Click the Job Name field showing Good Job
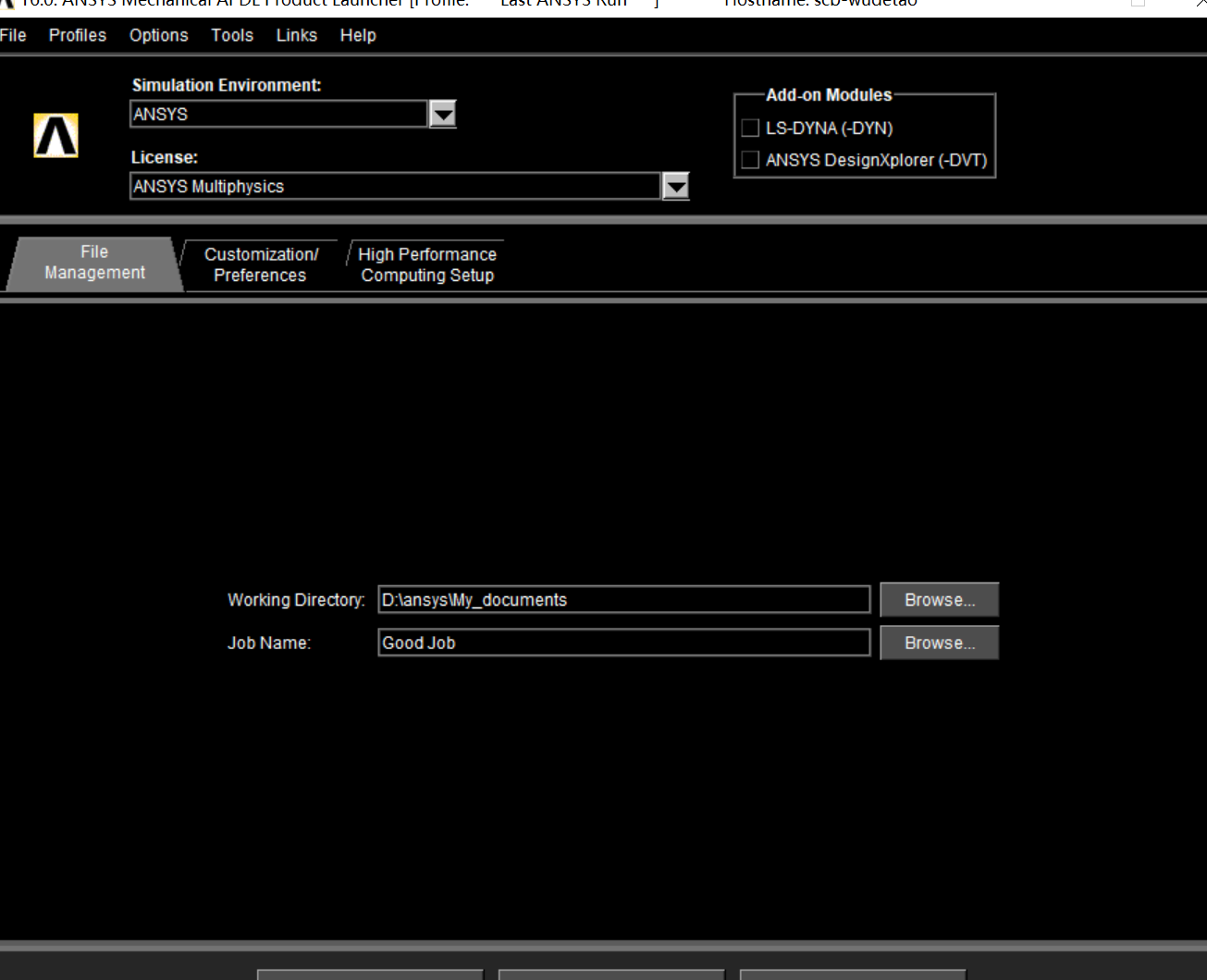The height and width of the screenshot is (980, 1207). click(x=623, y=642)
